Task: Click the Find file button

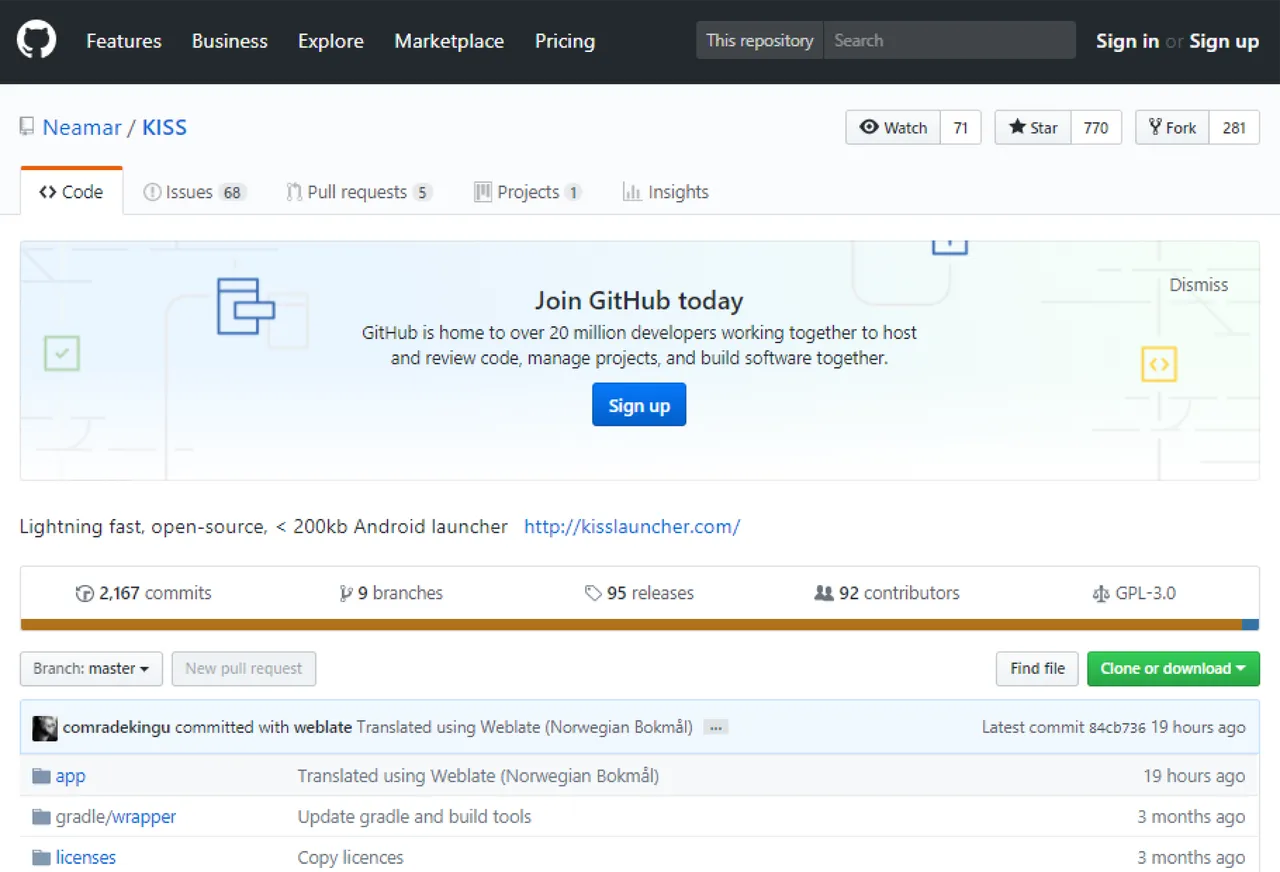Action: 1037,669
